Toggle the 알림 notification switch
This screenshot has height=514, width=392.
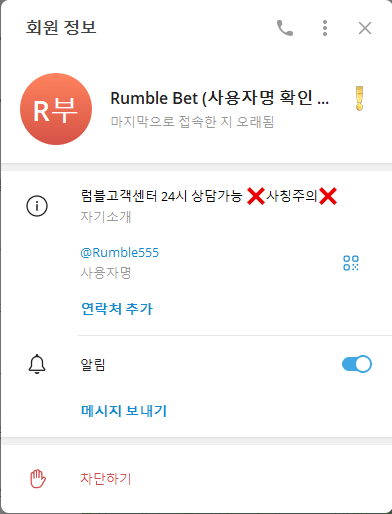tap(357, 364)
